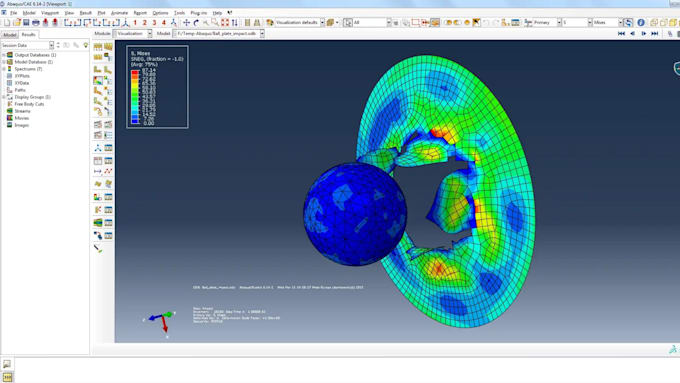This screenshot has width=680, height=383.
Task: Jump to the first frame
Action: 621,33
